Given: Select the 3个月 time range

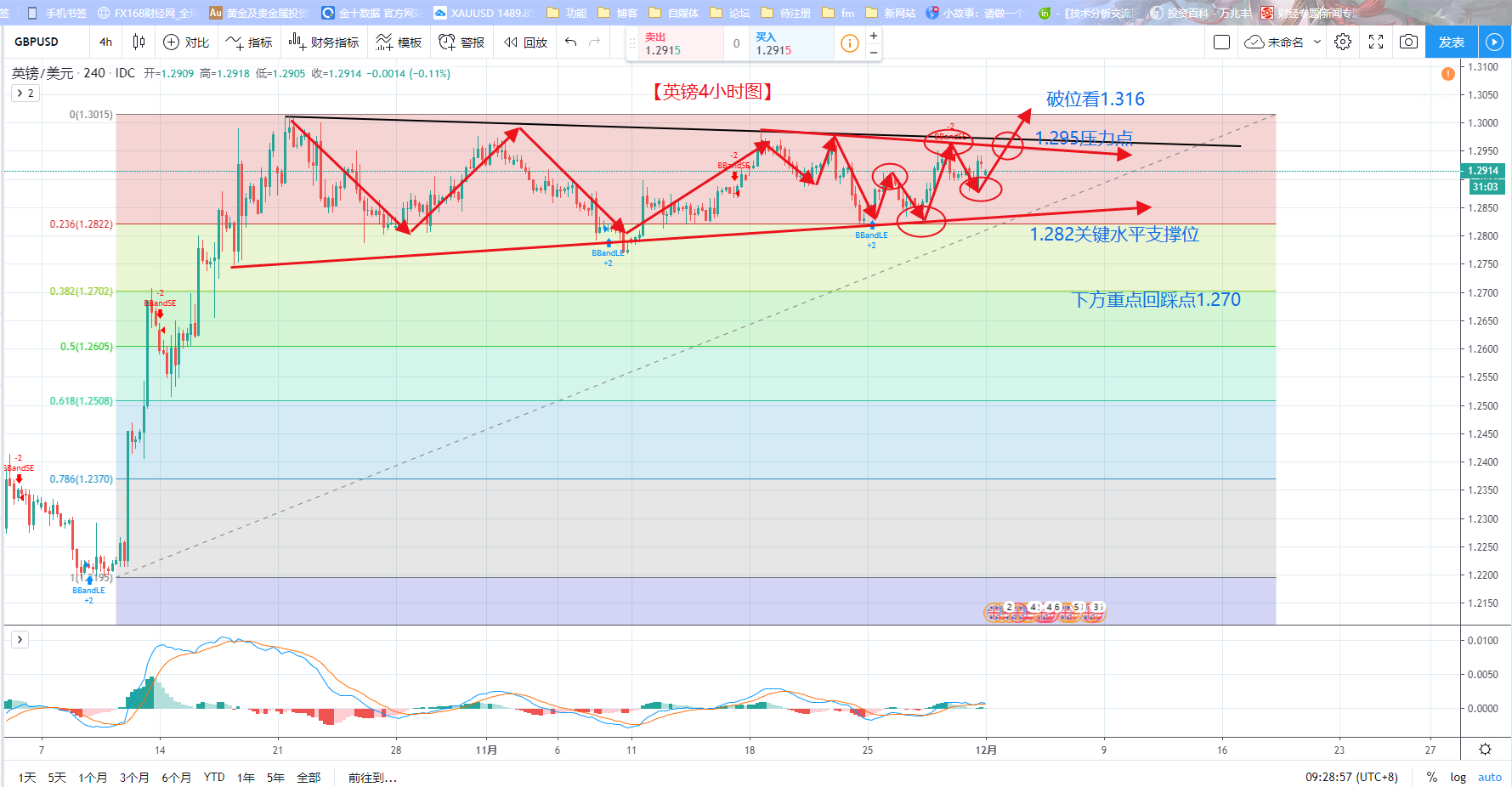Looking at the screenshot, I should [x=134, y=777].
